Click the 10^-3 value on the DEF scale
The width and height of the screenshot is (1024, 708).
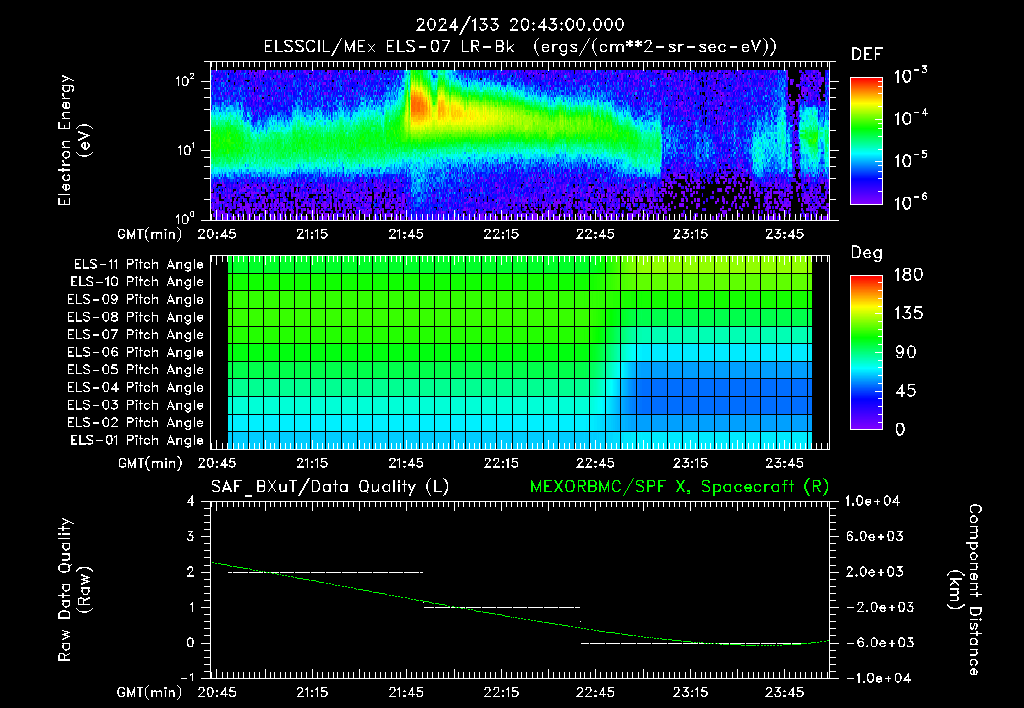(910, 76)
